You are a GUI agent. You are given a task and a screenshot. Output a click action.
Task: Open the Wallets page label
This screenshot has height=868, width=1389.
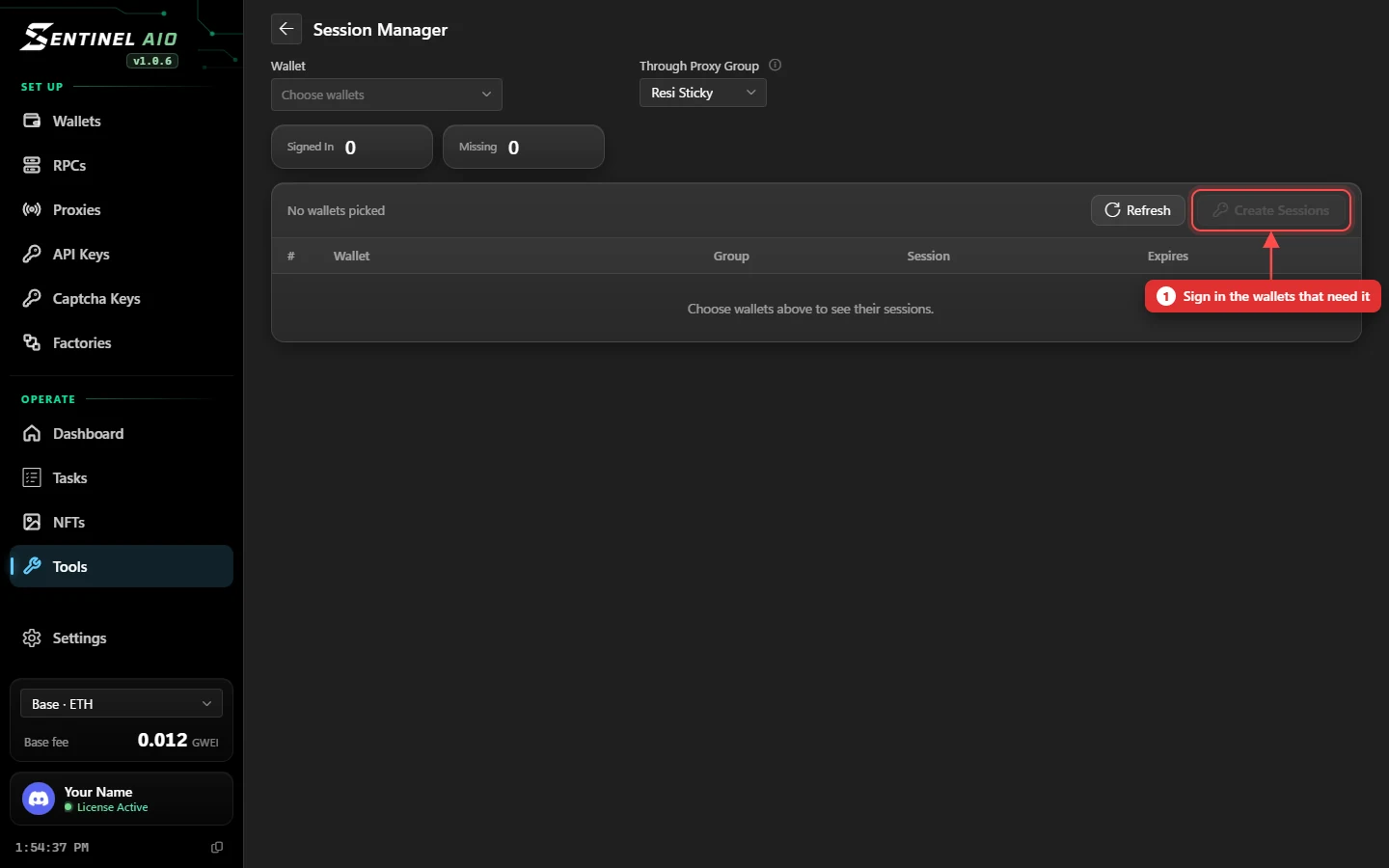tap(77, 121)
